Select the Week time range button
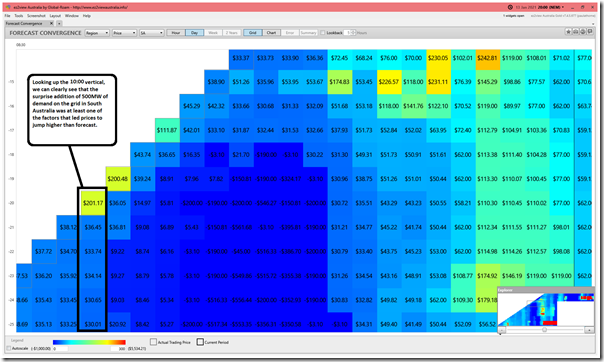This screenshot has width=604, height=362. coord(213,33)
